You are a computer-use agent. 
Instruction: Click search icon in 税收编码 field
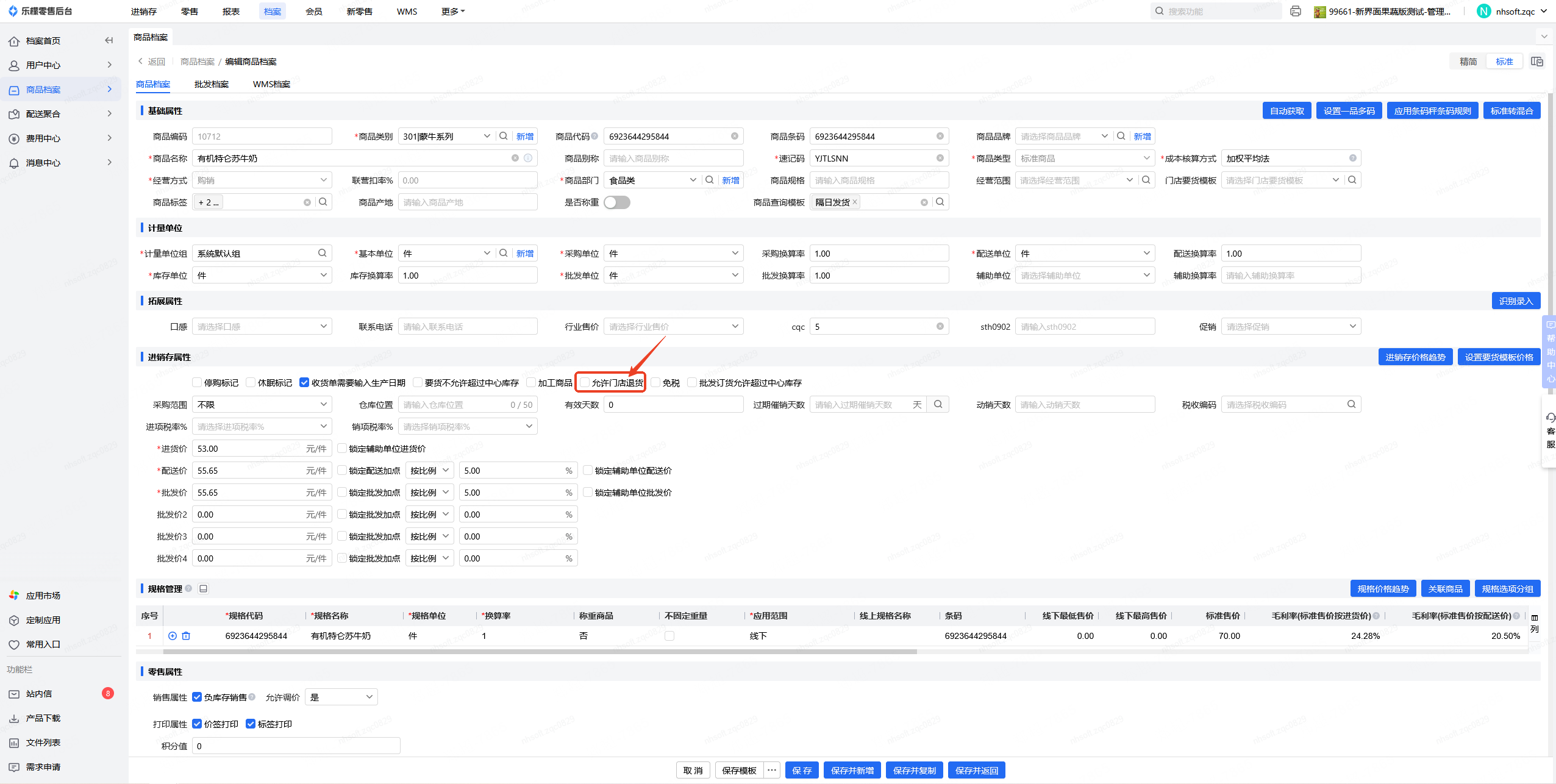tap(1351, 404)
